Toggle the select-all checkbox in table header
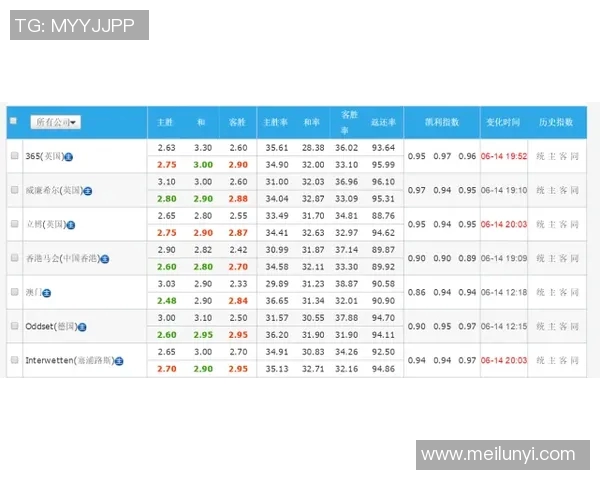The height and width of the screenshot is (480, 600). (13, 121)
